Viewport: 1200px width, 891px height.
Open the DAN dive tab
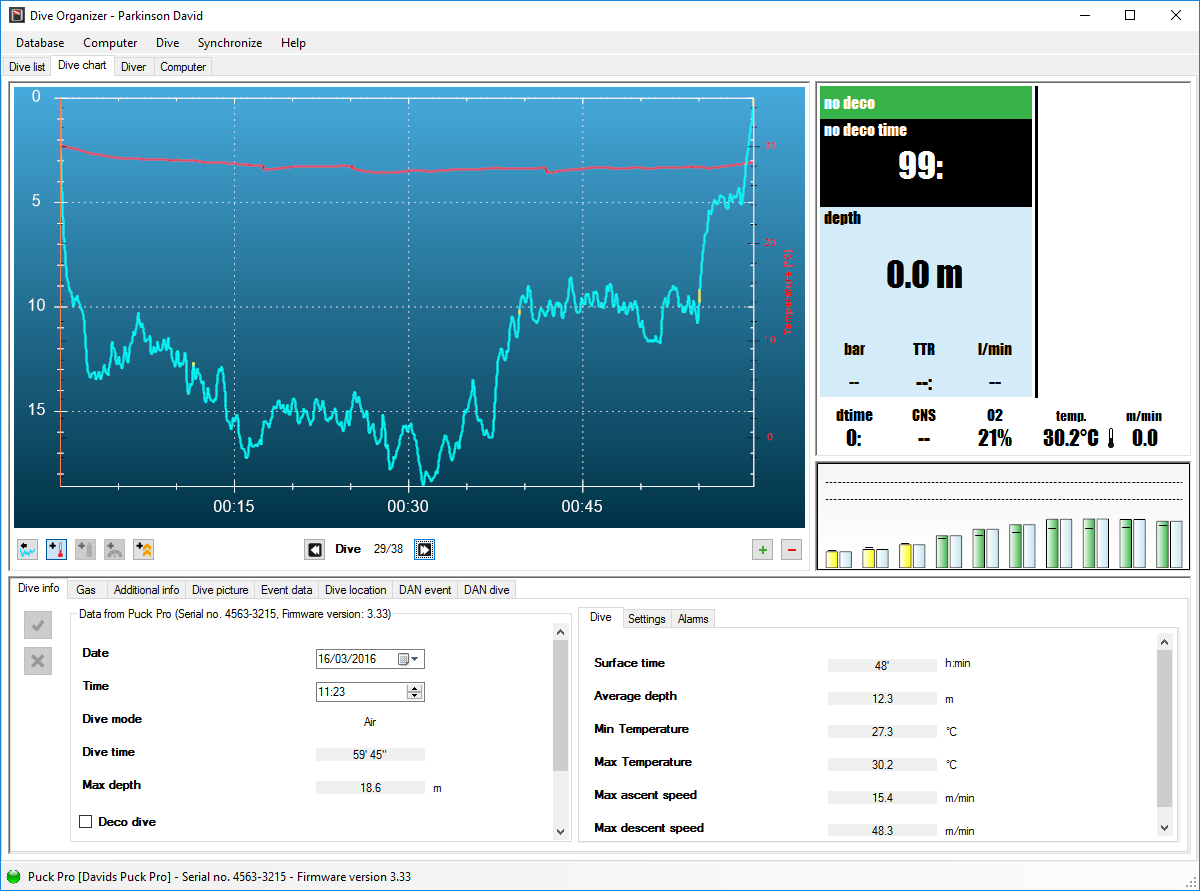(486, 590)
